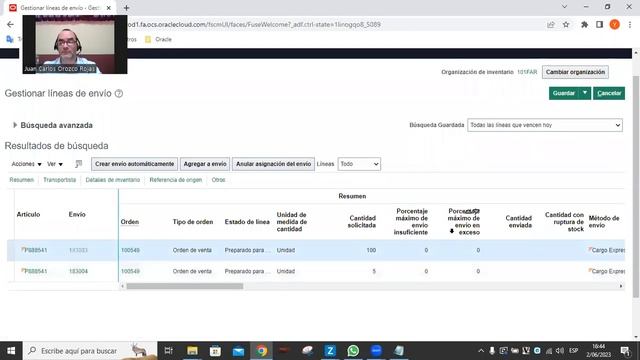Open the Guardar button dropdown arrow
The width and height of the screenshot is (640, 360).
pyautogui.click(x=584, y=93)
